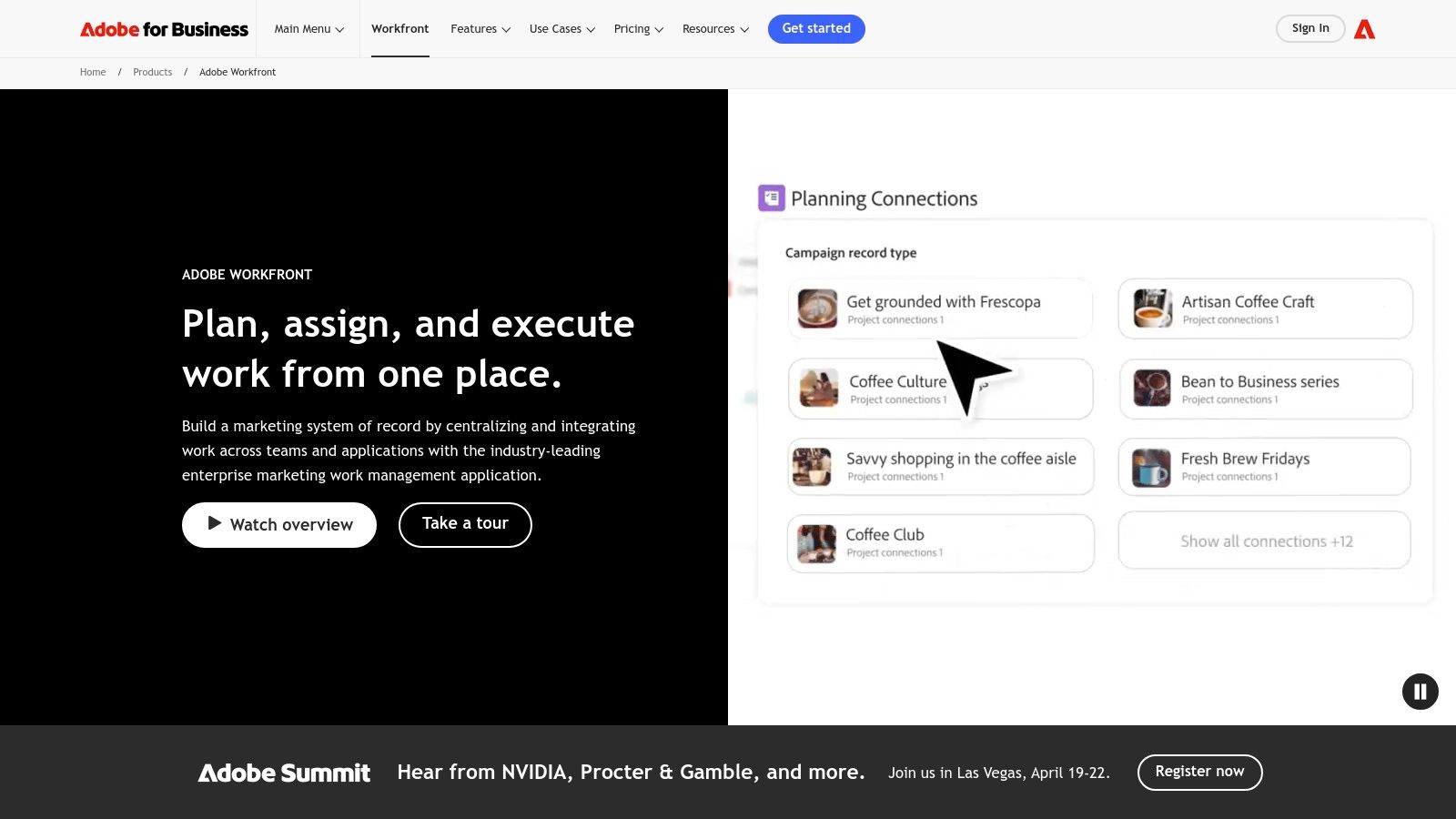The image size is (1456, 819).
Task: Click the Coffee Club card thumbnail
Action: 814,542
